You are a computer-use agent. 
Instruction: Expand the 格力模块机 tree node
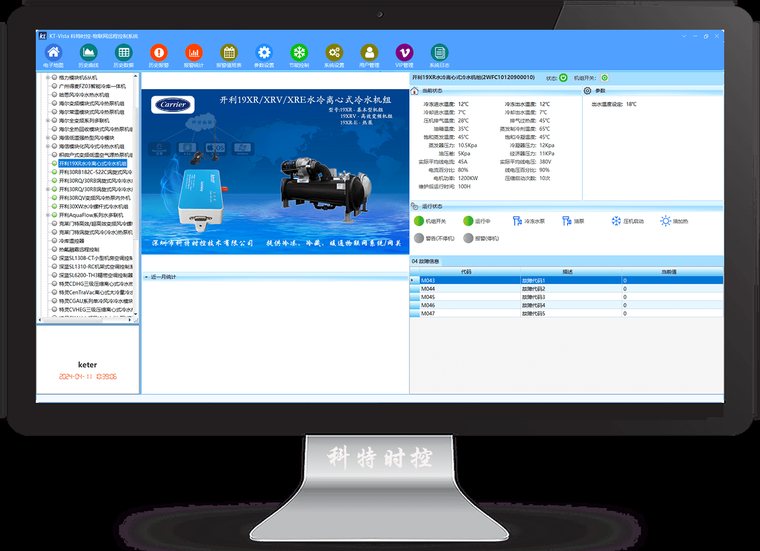point(48,78)
